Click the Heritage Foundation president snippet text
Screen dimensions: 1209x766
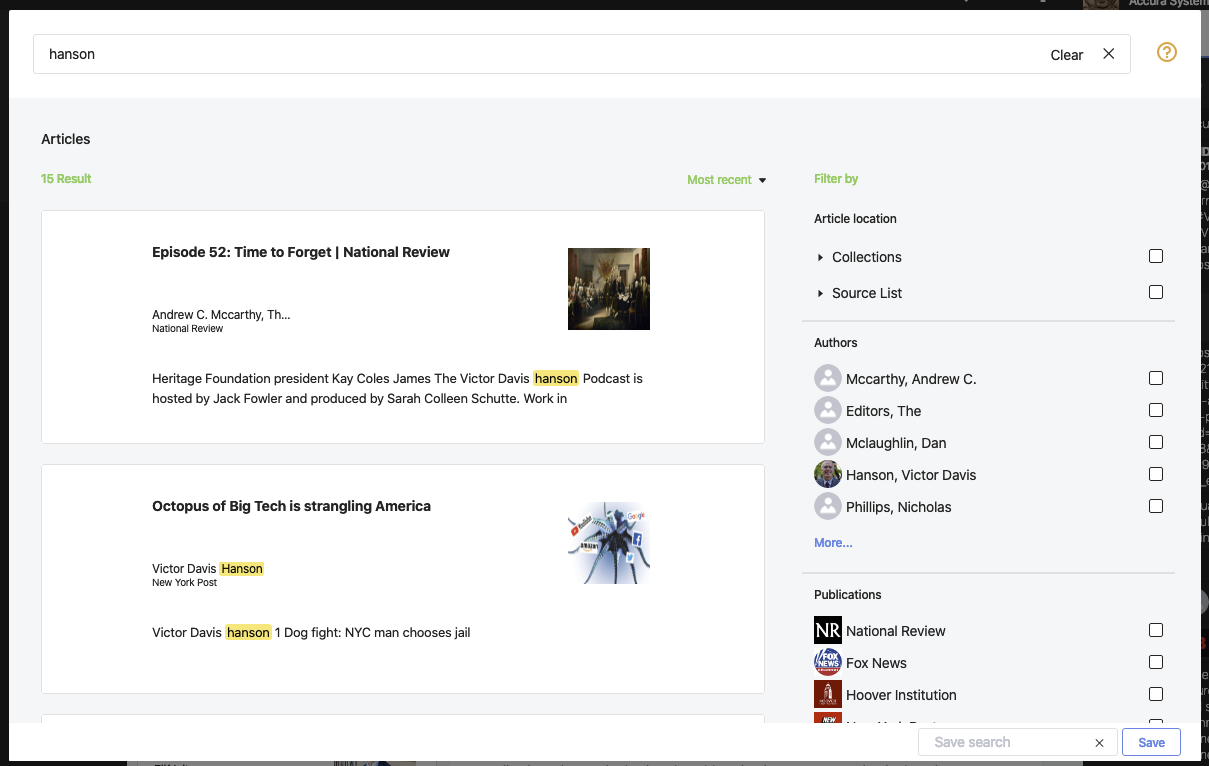click(x=397, y=388)
